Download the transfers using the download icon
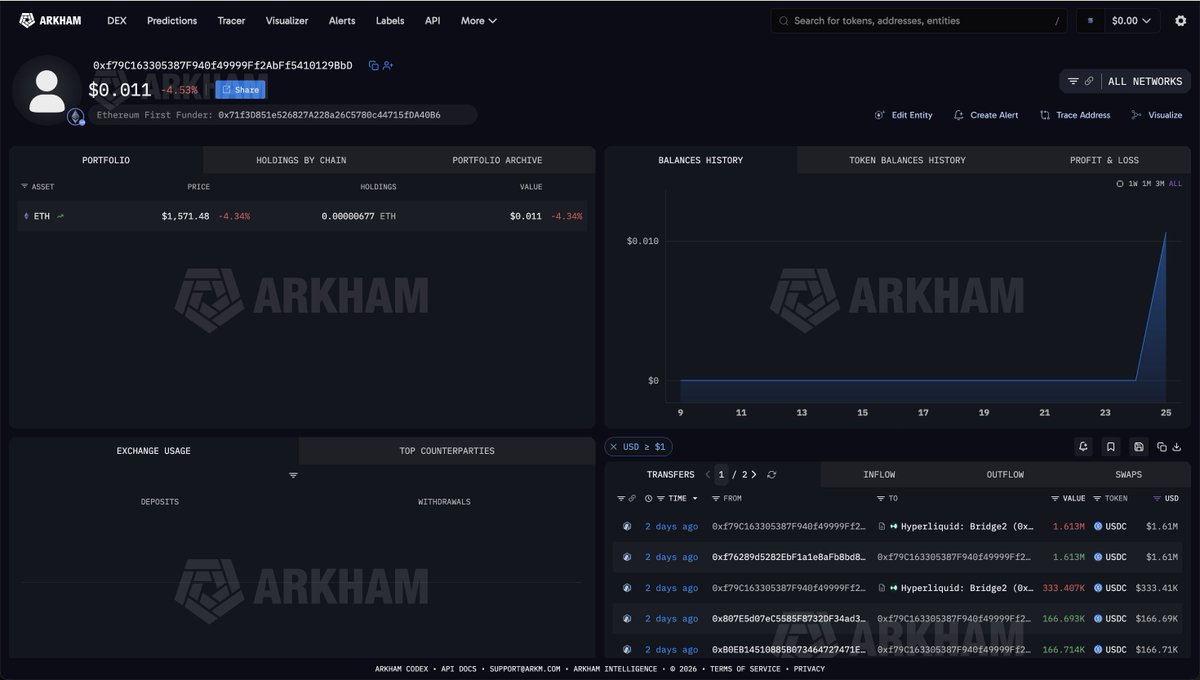Viewport: 1200px width, 680px height. 1177,447
